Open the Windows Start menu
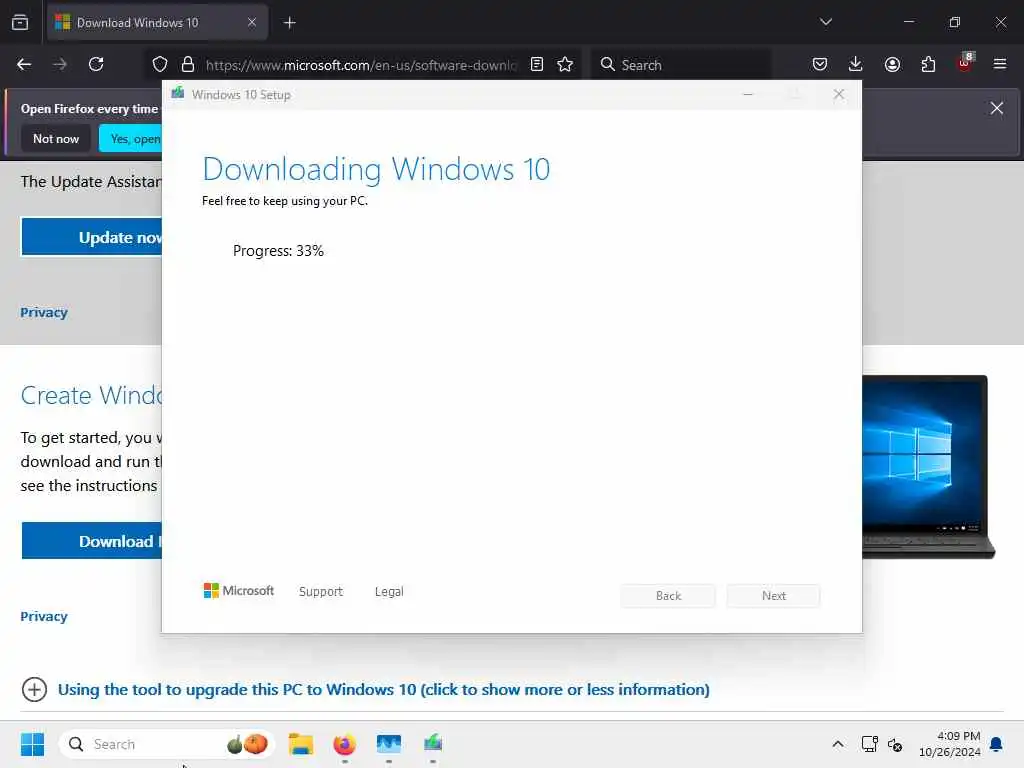 pos(32,744)
